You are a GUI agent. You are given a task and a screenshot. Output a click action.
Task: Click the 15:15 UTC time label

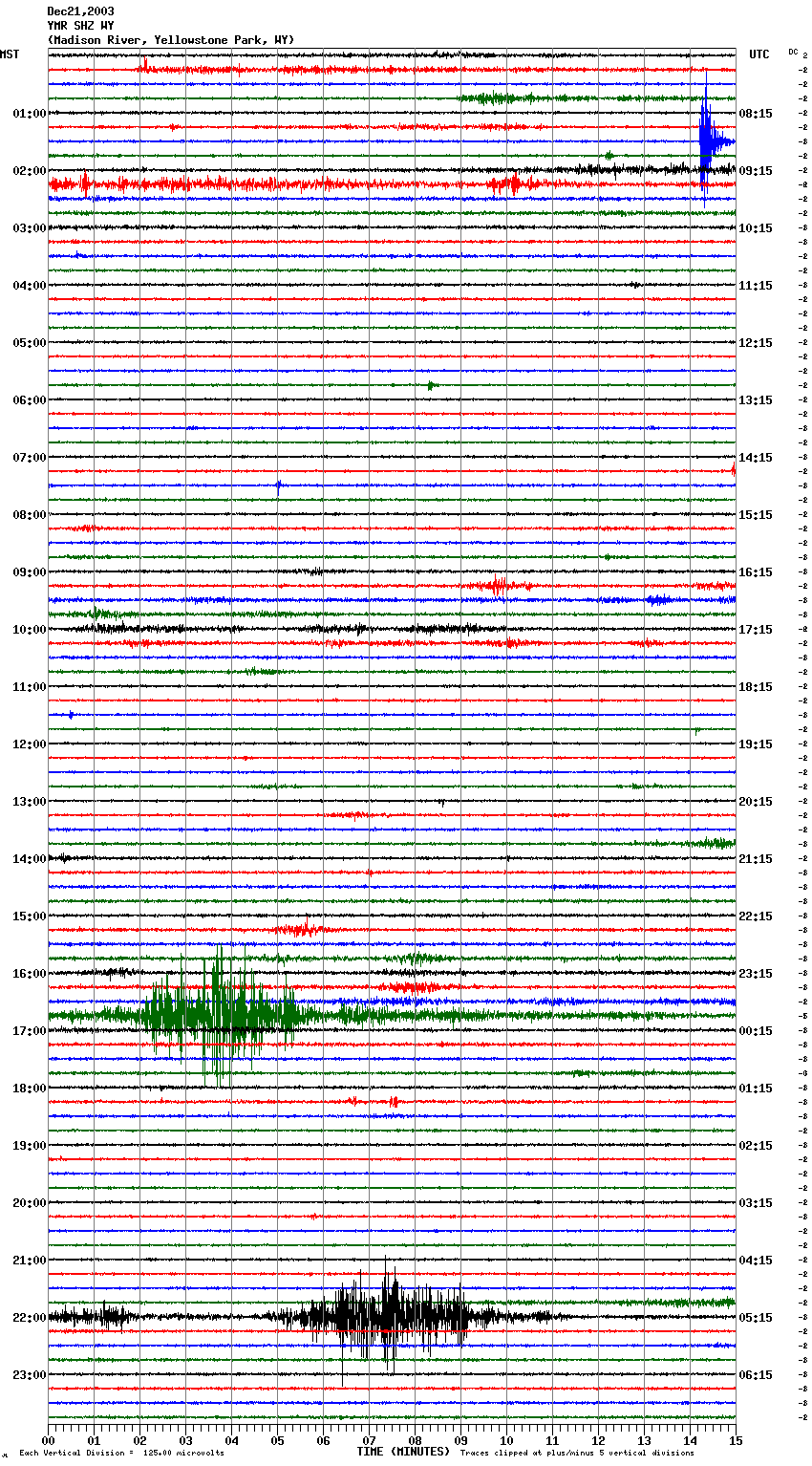coord(756,515)
